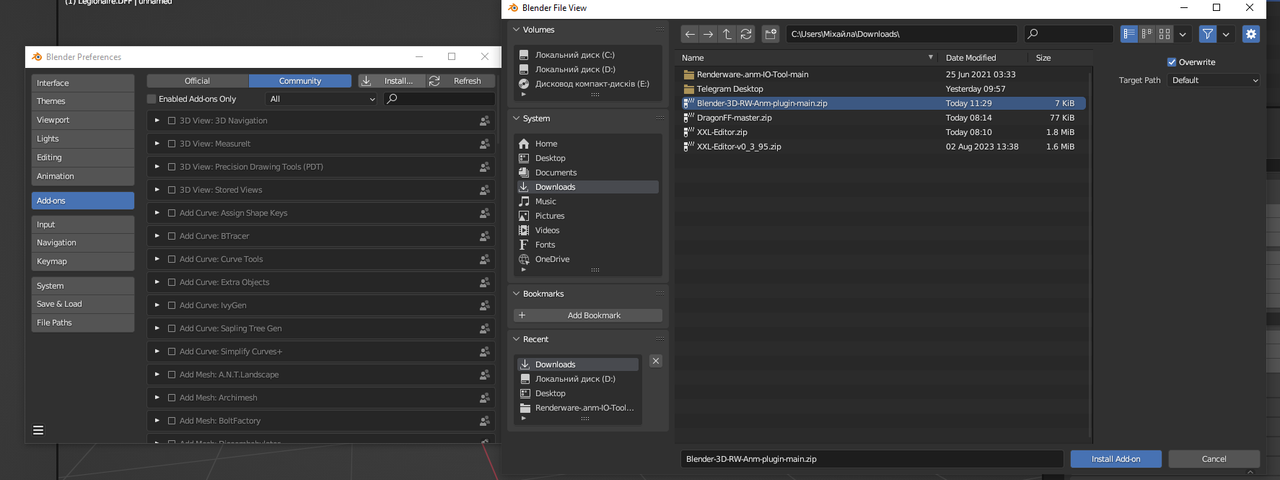The width and height of the screenshot is (1280, 480).
Task: Cancel the file browser dialog
Action: click(1214, 459)
